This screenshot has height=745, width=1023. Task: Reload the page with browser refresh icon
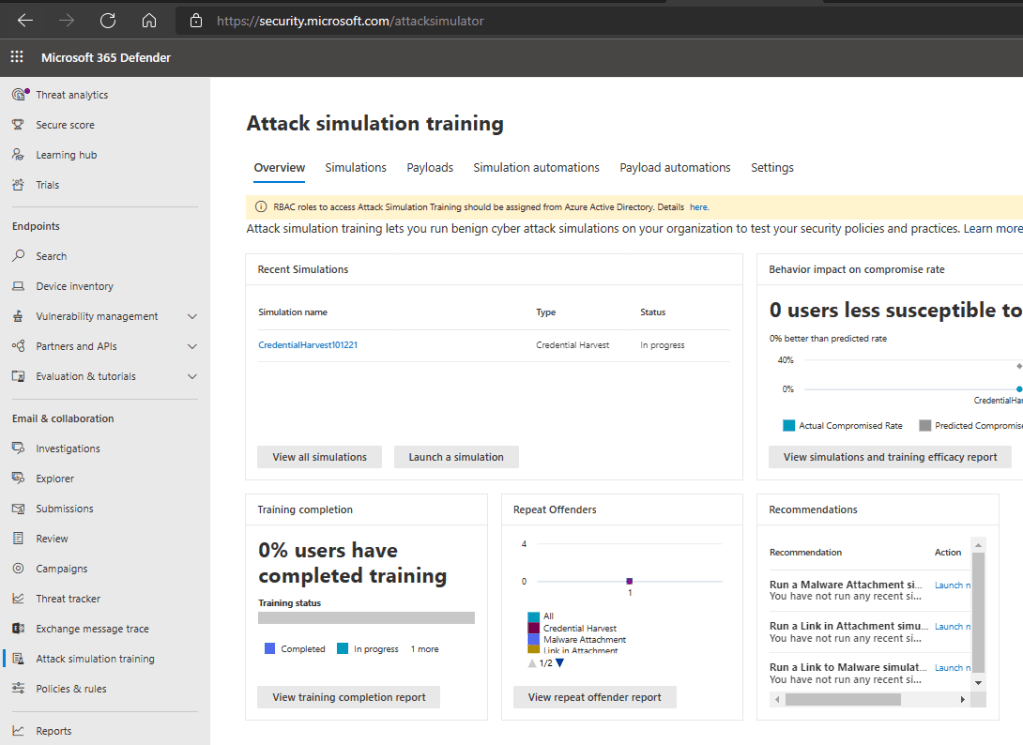pyautogui.click(x=108, y=20)
